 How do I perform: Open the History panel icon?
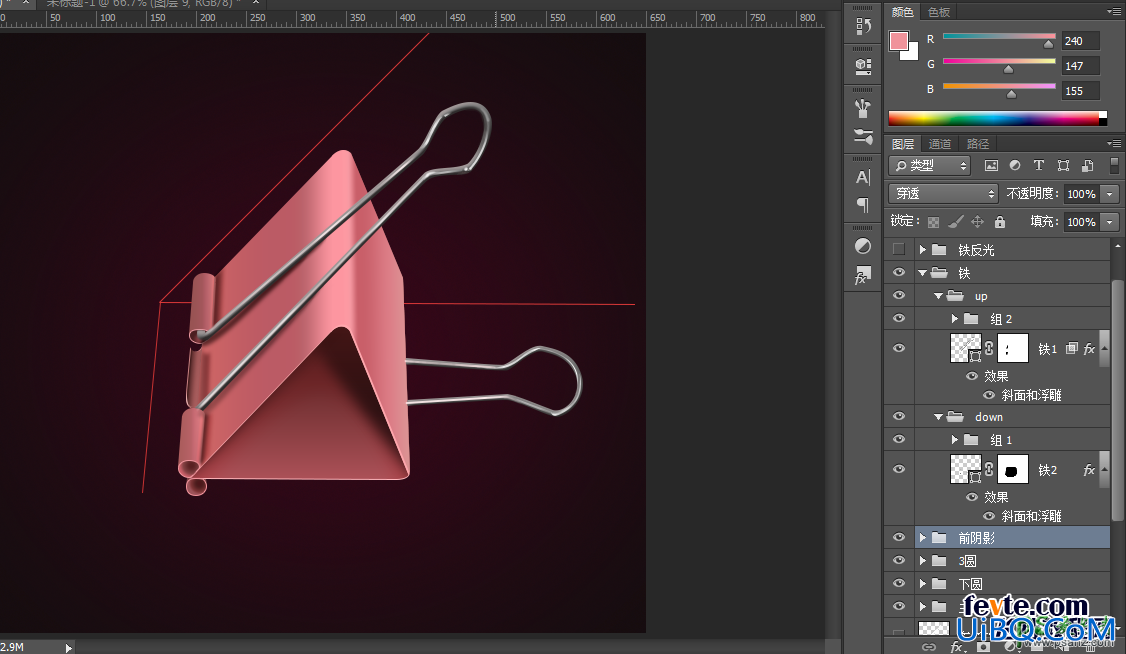[863, 26]
